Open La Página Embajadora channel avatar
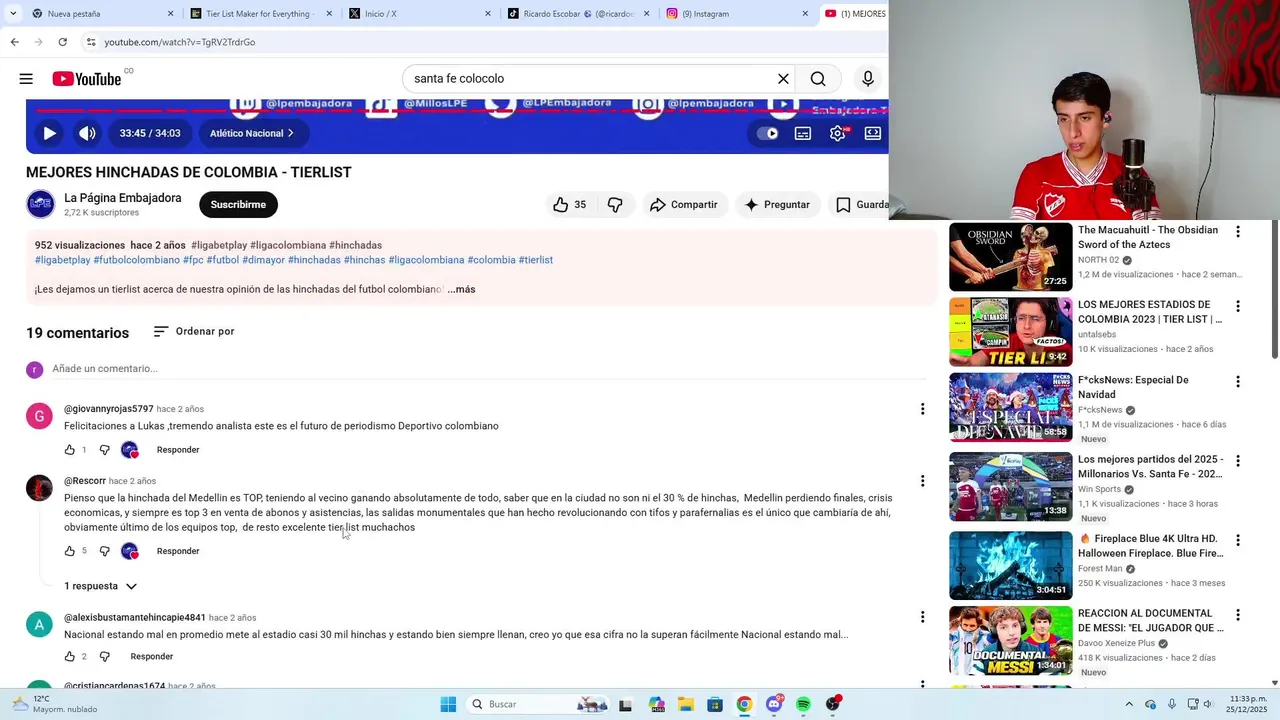 (41, 204)
